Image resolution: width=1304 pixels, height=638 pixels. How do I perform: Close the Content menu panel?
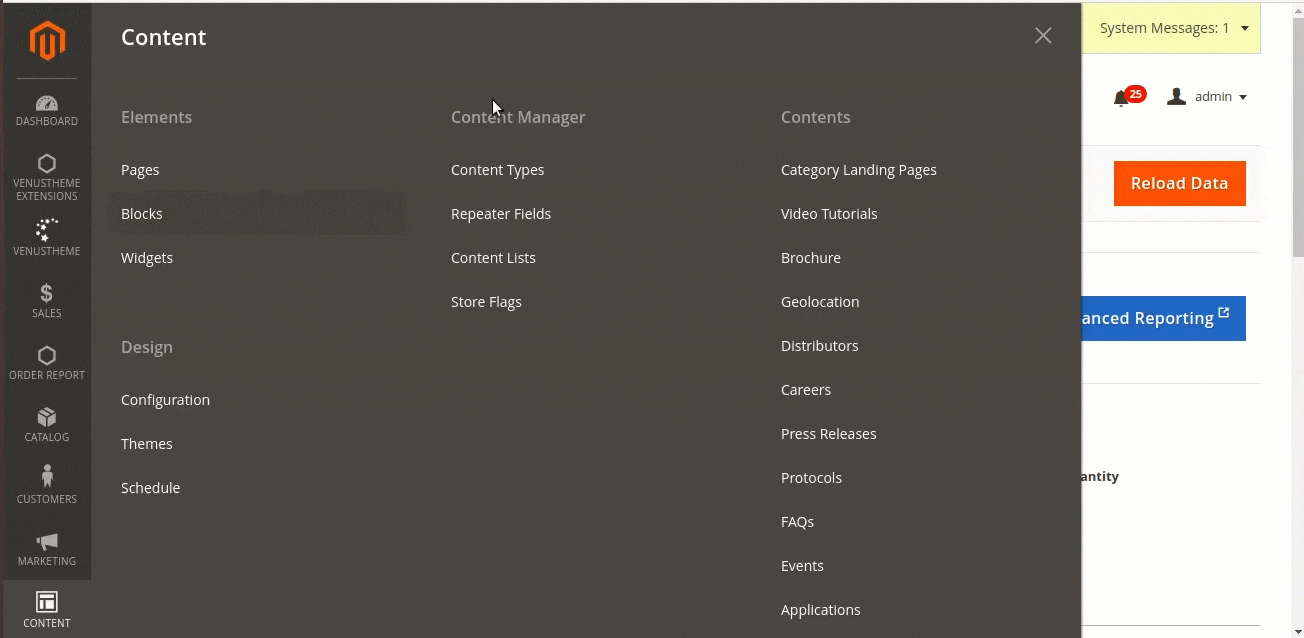click(x=1043, y=36)
